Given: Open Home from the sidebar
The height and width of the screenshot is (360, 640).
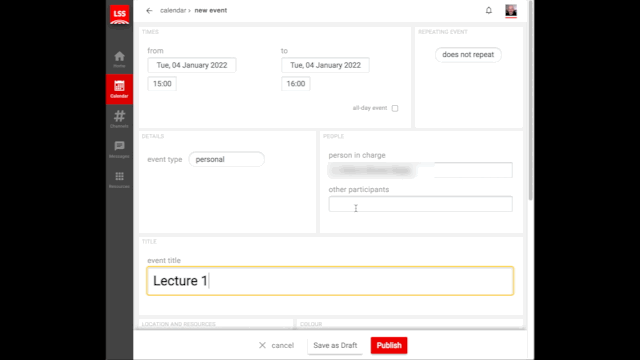Looking at the screenshot, I should pos(119,59).
